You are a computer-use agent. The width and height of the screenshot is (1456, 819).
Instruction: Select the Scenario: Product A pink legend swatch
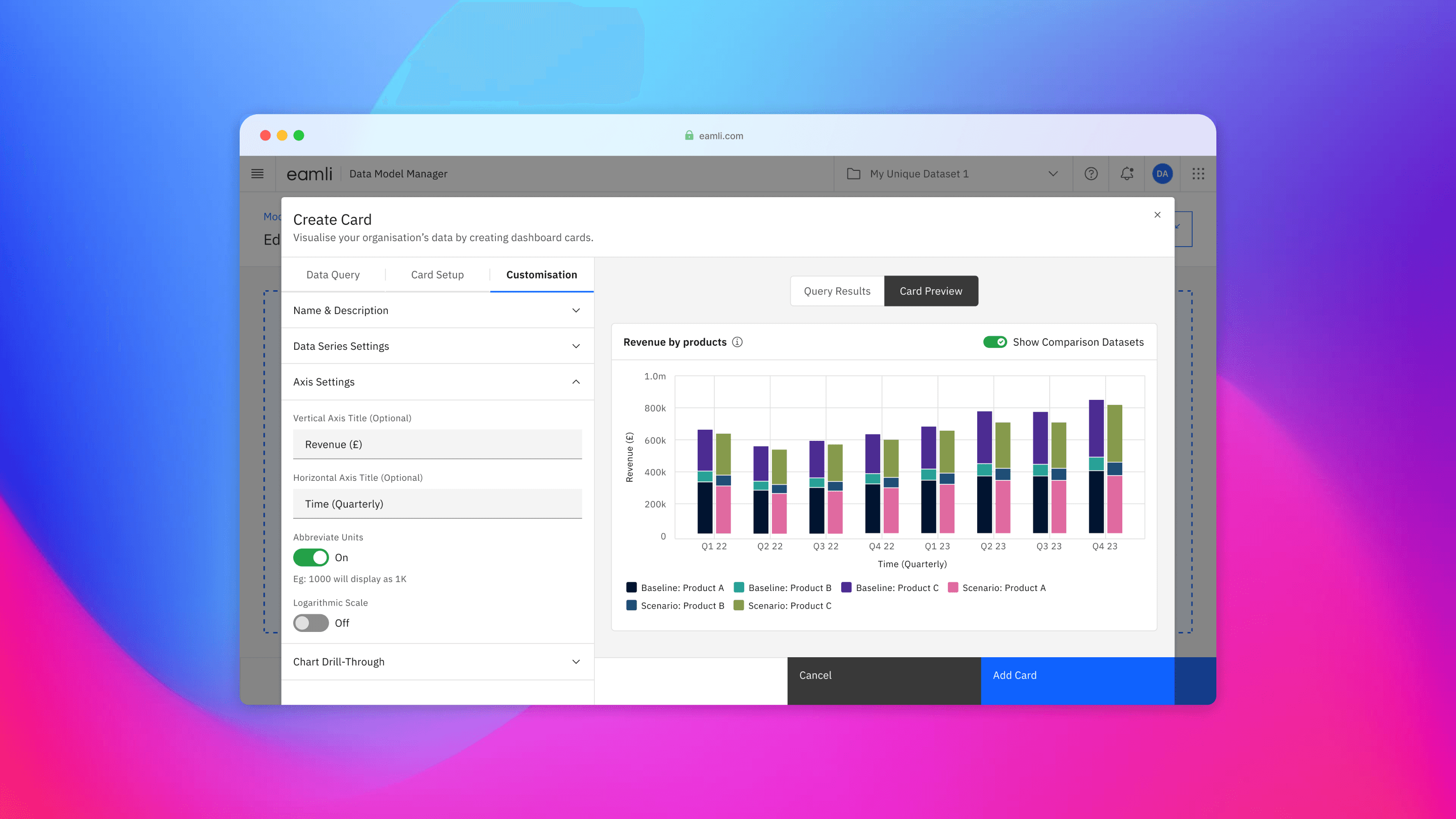pos(953,587)
